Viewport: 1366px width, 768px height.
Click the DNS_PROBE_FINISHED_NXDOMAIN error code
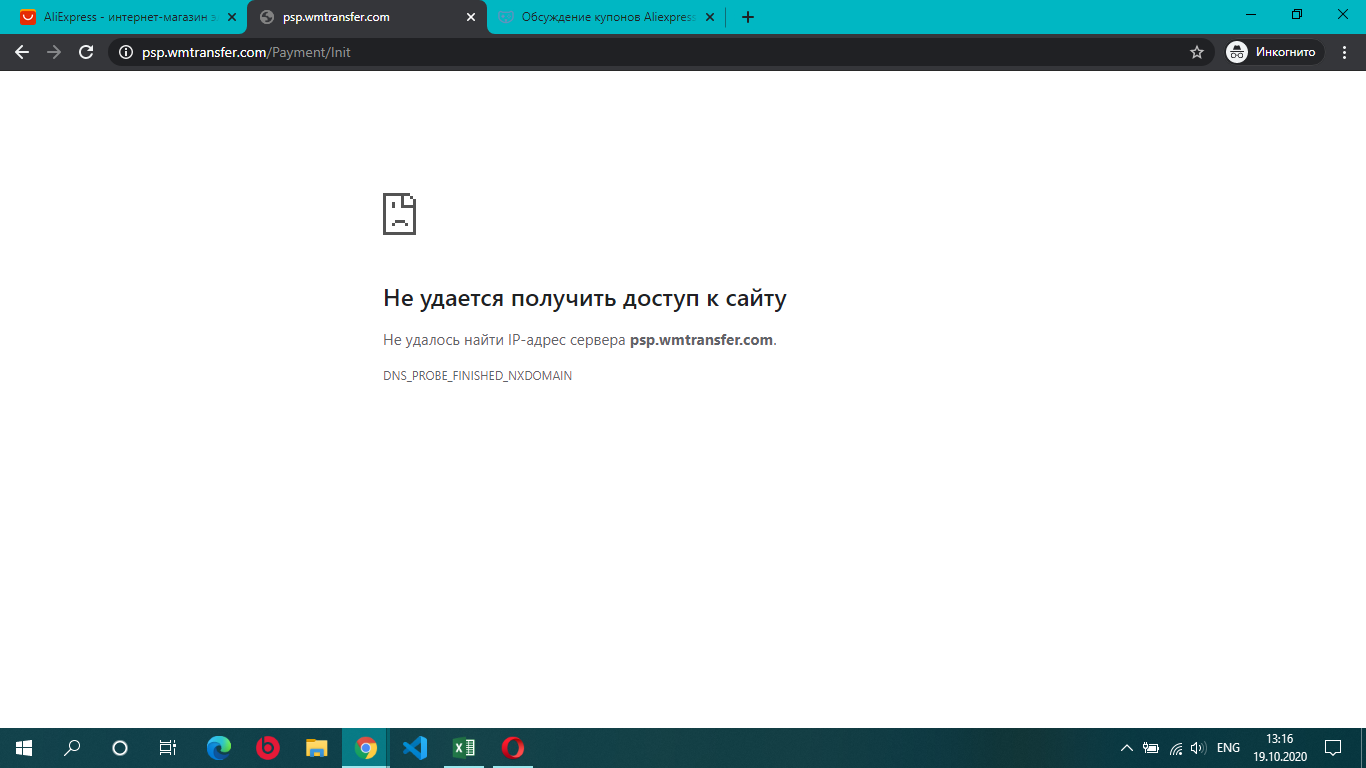(x=477, y=376)
